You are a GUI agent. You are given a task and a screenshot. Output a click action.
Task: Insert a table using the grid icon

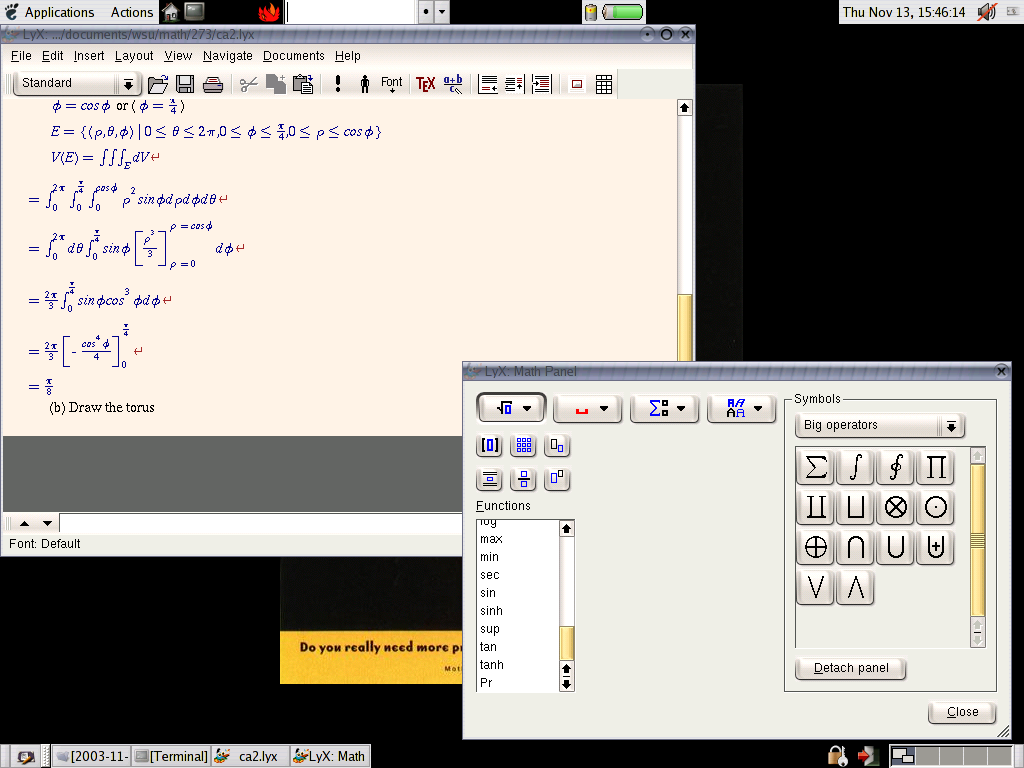click(604, 84)
